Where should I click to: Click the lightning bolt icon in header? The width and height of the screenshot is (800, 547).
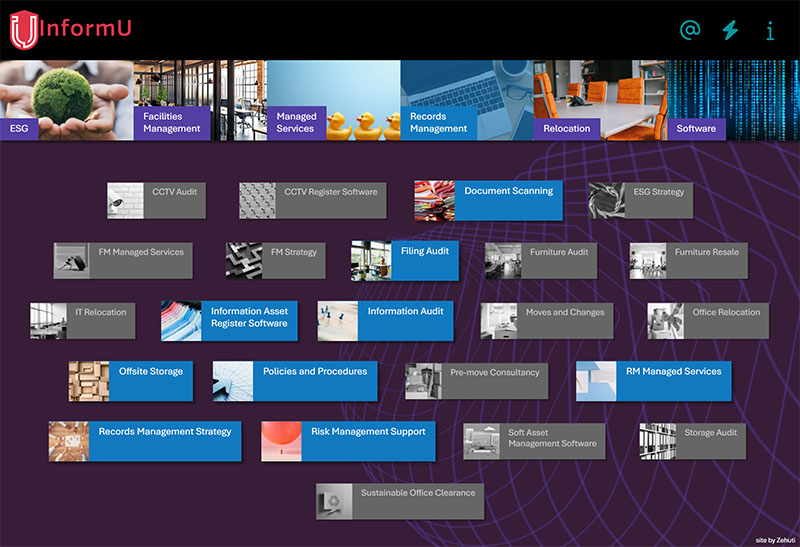click(x=730, y=30)
